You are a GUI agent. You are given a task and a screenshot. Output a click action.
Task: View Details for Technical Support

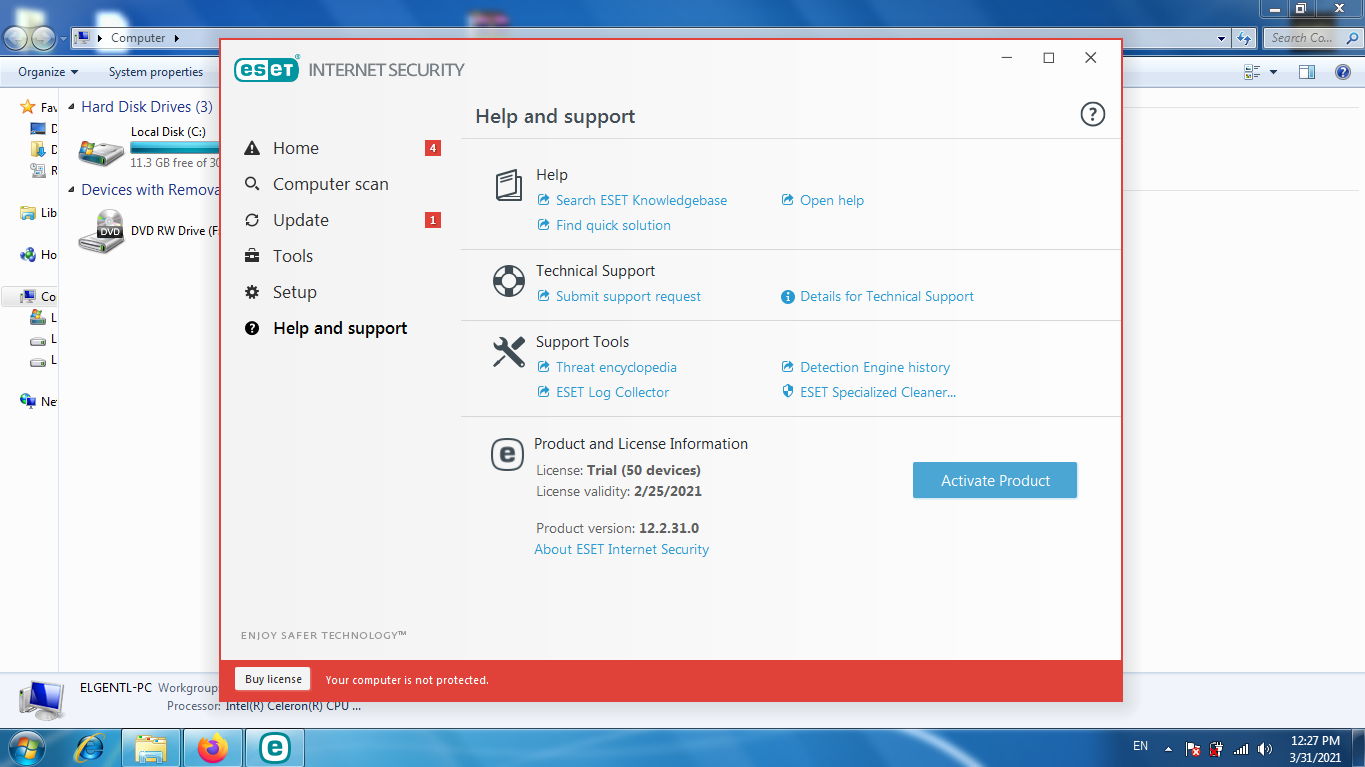point(887,296)
